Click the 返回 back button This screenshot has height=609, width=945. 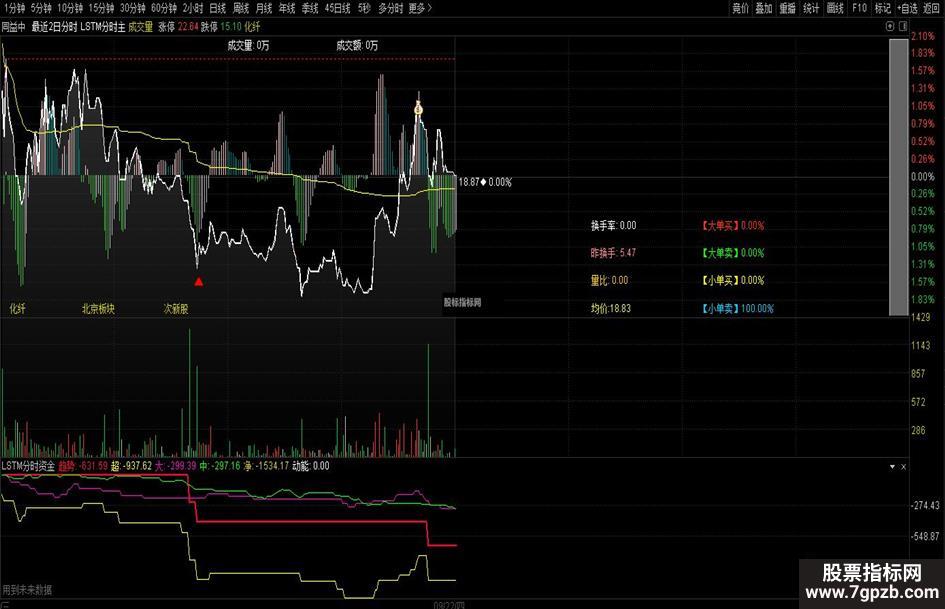tap(931, 8)
